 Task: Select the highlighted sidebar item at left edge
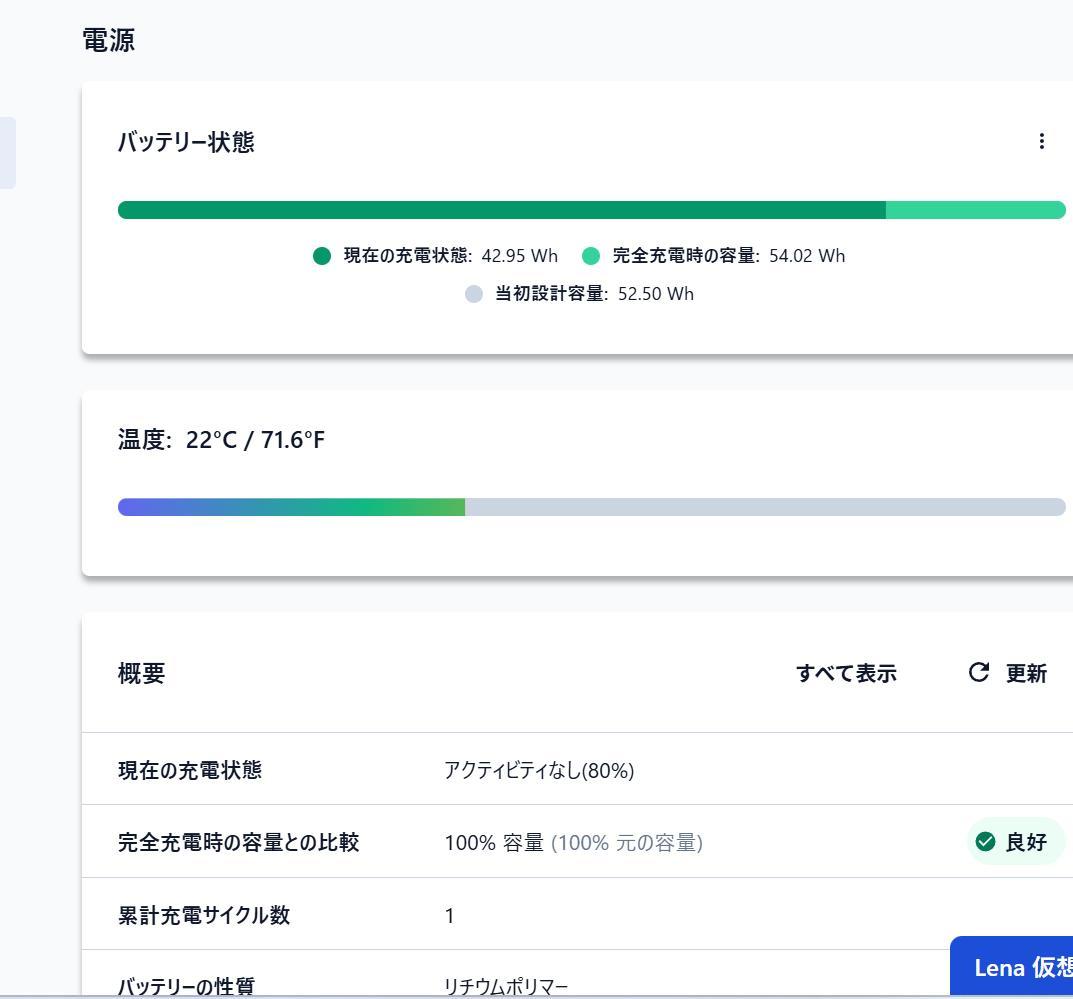[x=7, y=152]
